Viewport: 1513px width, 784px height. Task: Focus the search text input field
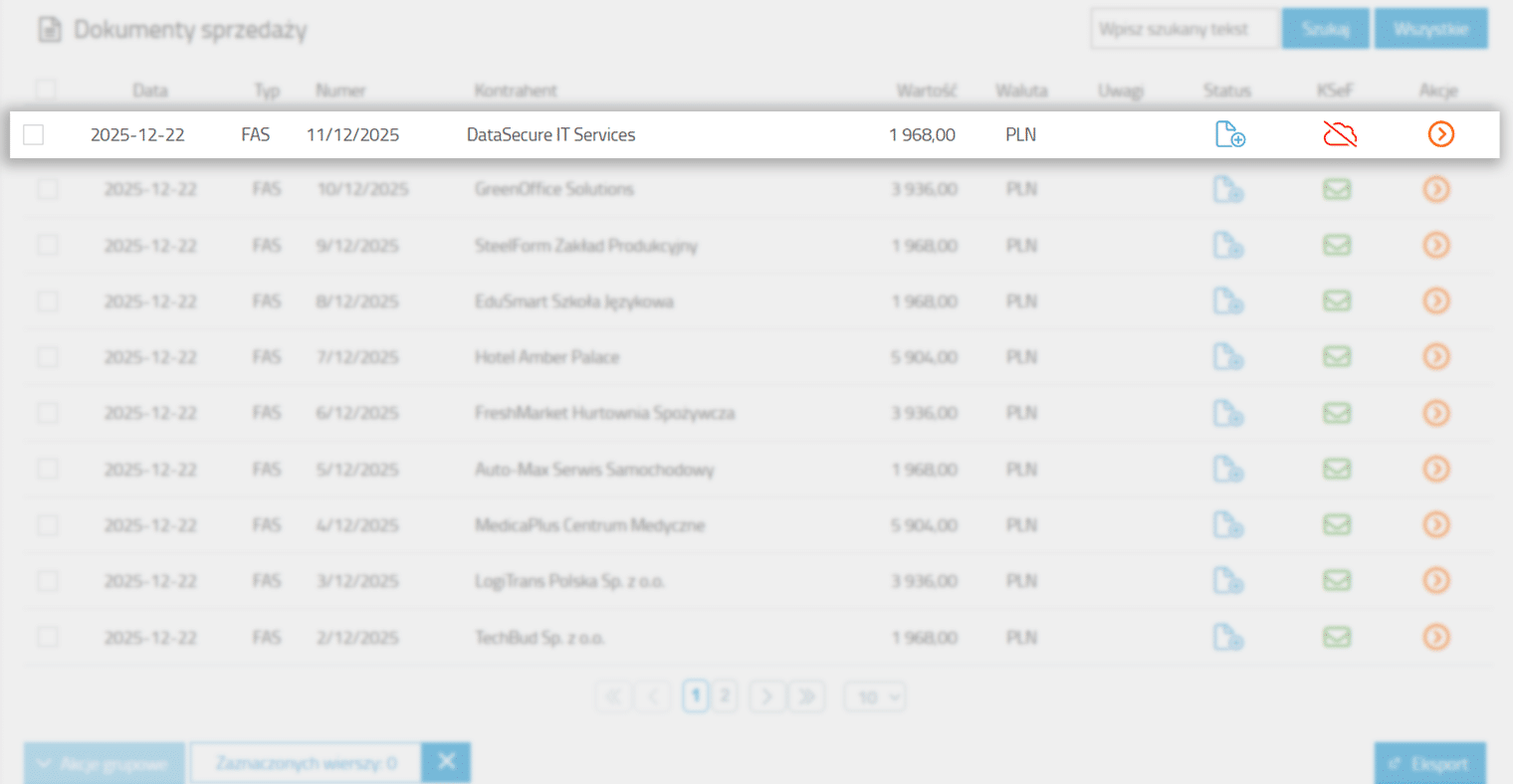coord(1184,29)
